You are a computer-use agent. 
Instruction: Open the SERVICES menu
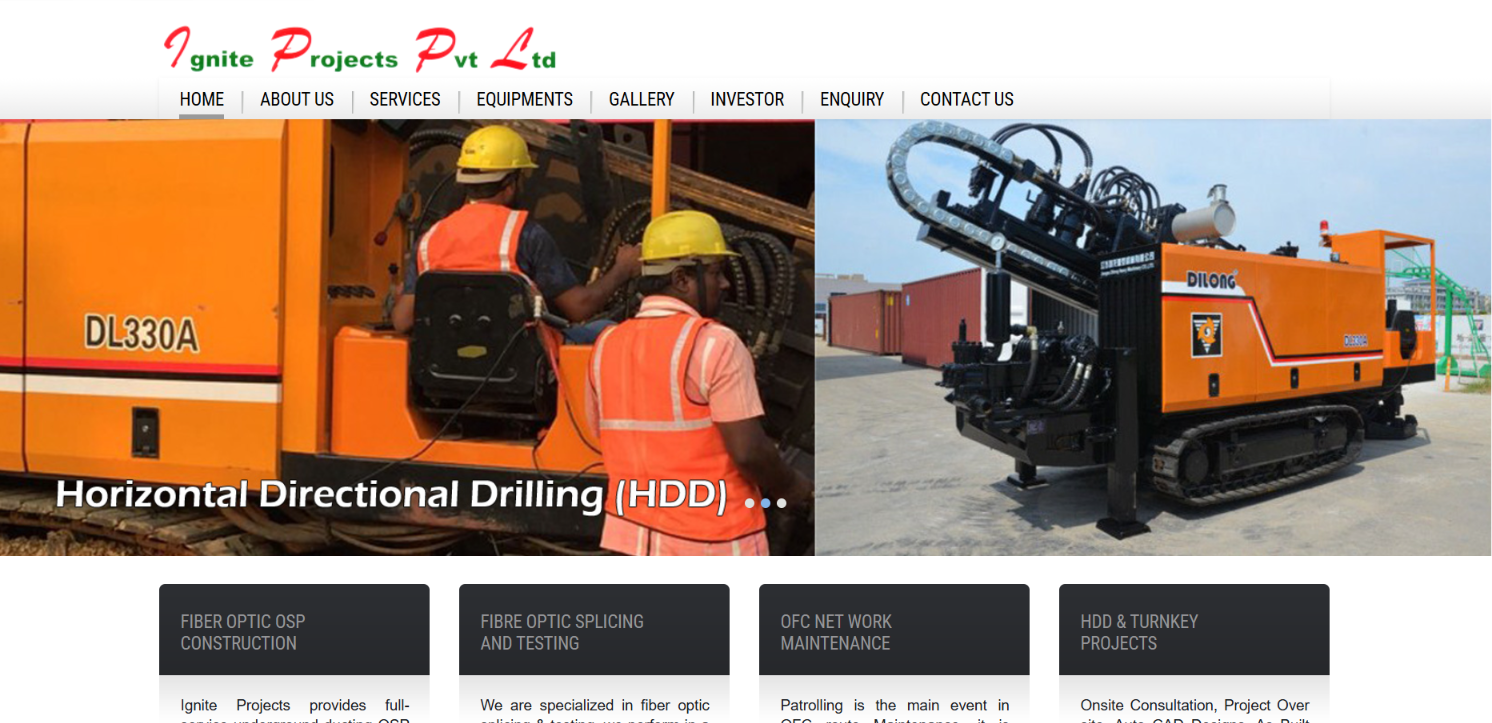(x=405, y=99)
